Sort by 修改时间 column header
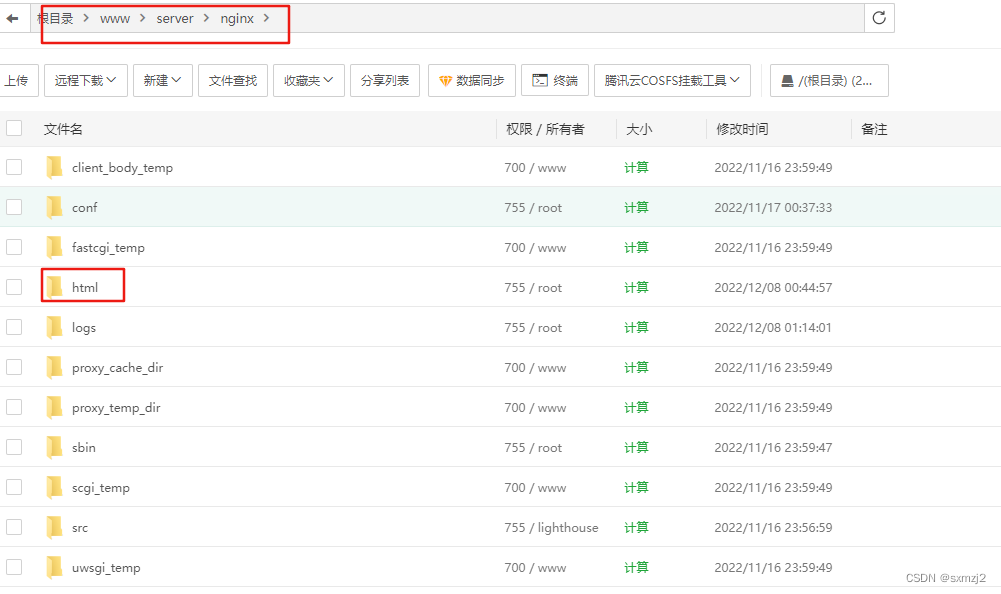This screenshot has height=594, width=1001. pyautogui.click(x=742, y=129)
